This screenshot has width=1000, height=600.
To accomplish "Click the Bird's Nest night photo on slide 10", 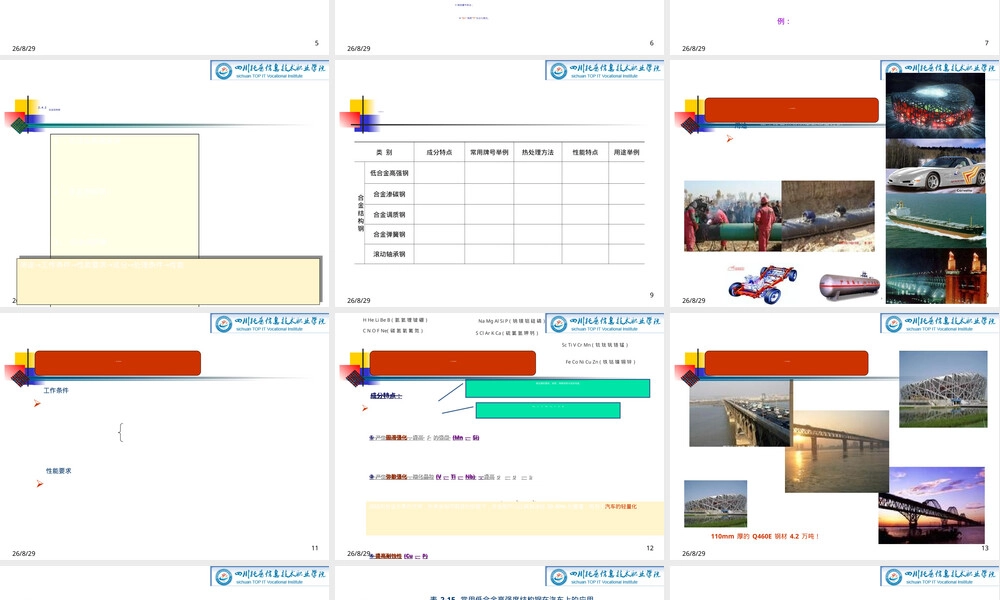I will (x=935, y=105).
